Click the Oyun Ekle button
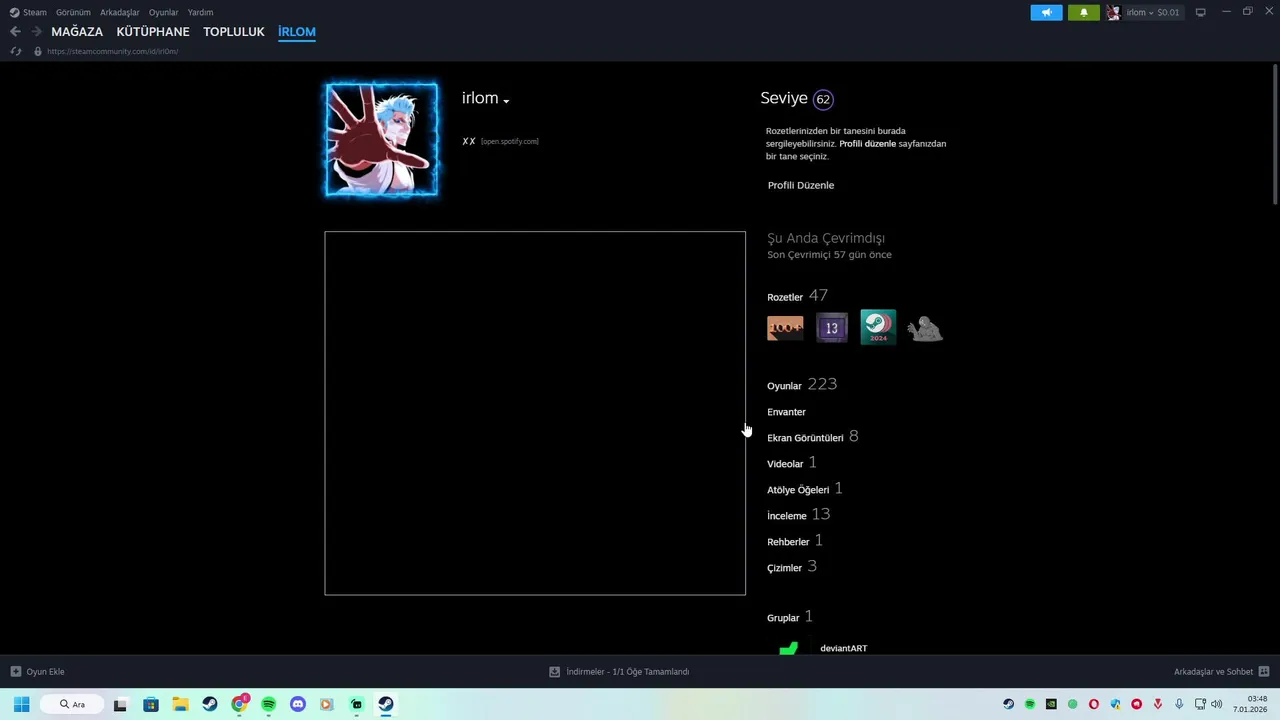The image size is (1280, 720). [x=37, y=672]
